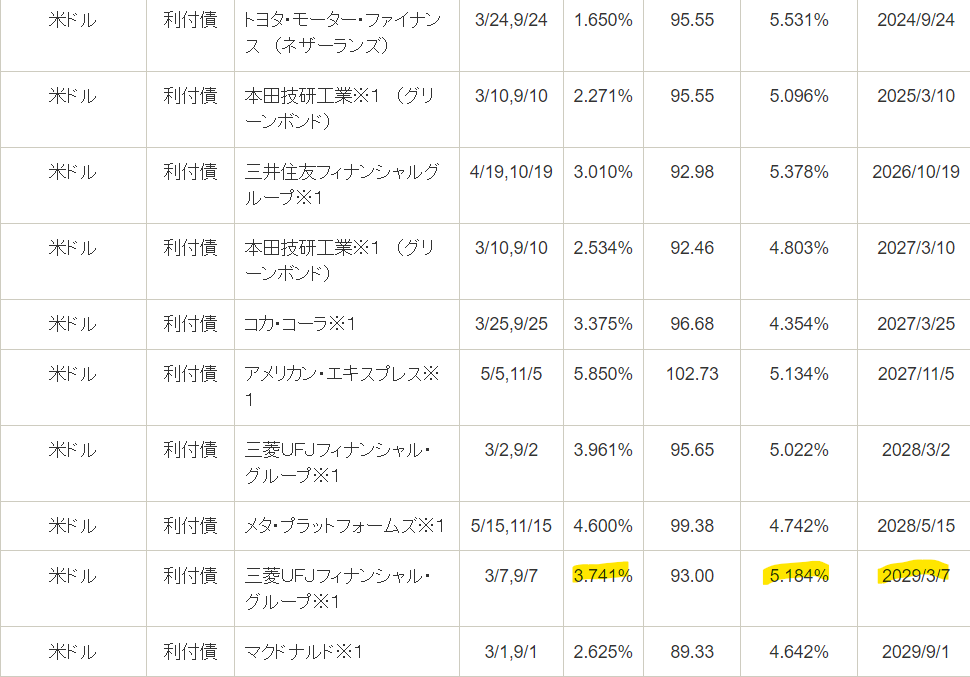This screenshot has height=677, width=970.
Task: Click highlighted maturity date 2029/3/7
Action: [916, 575]
